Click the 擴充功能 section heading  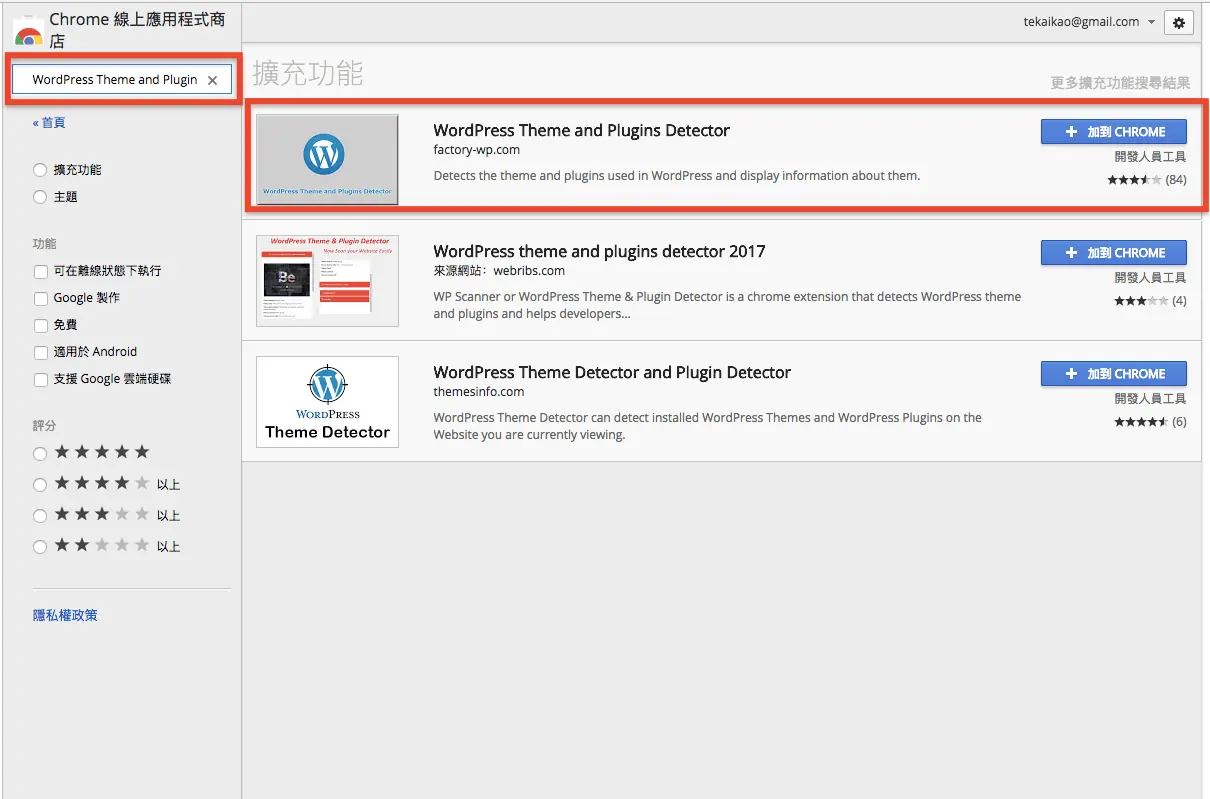[308, 73]
